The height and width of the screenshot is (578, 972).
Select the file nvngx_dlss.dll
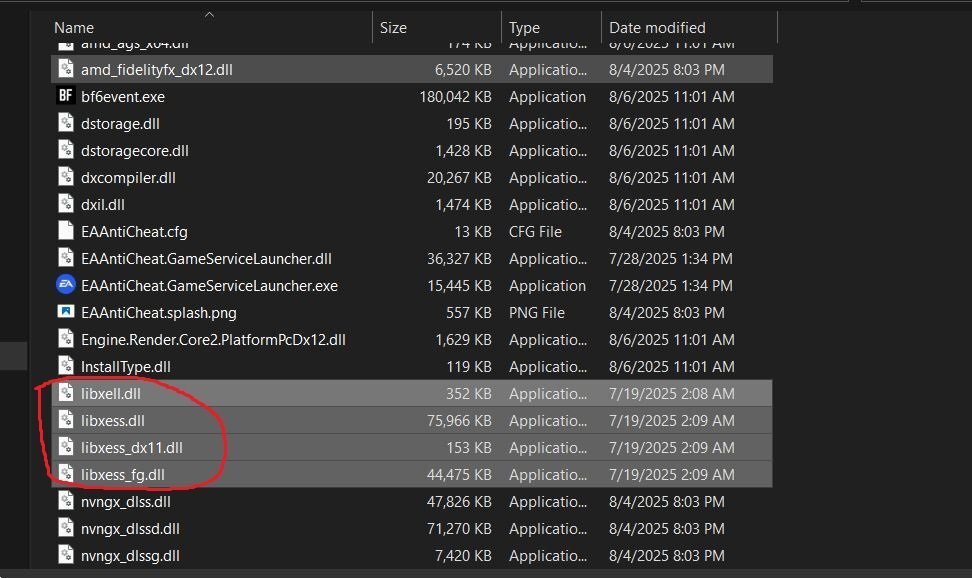click(x=126, y=501)
